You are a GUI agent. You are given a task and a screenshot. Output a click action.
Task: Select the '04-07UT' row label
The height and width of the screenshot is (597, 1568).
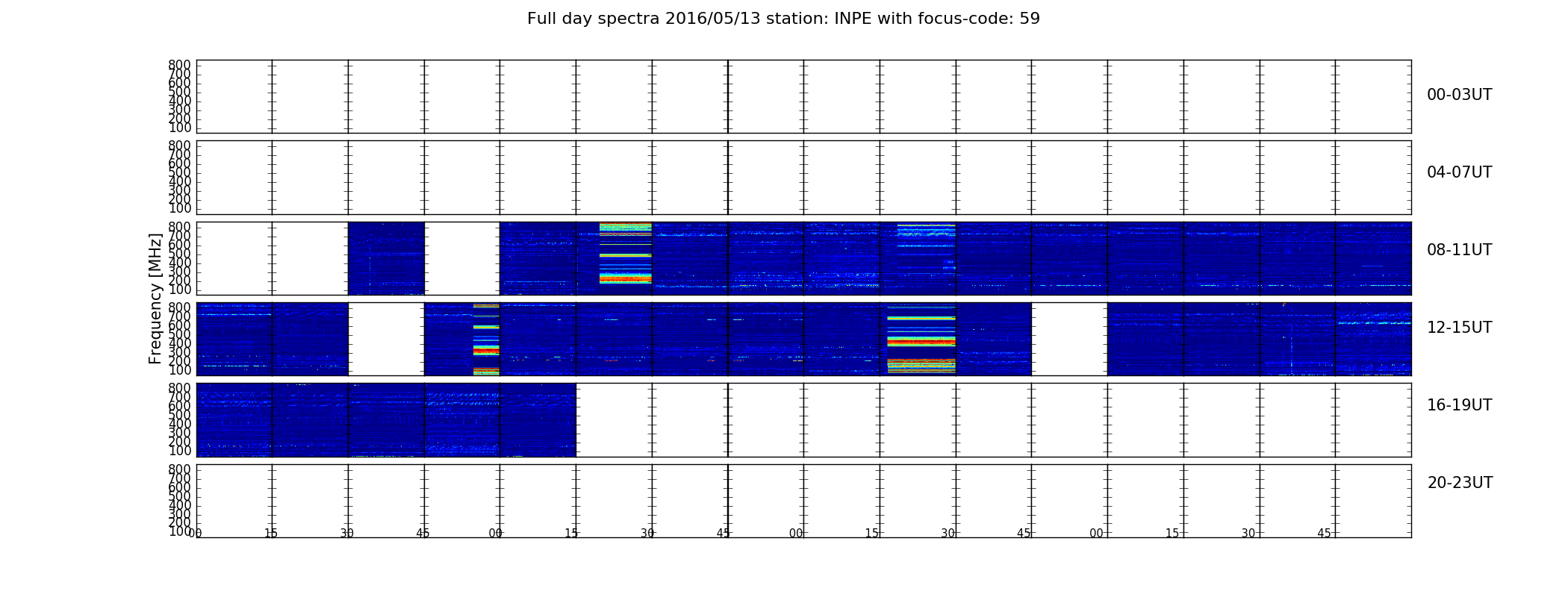[1459, 172]
